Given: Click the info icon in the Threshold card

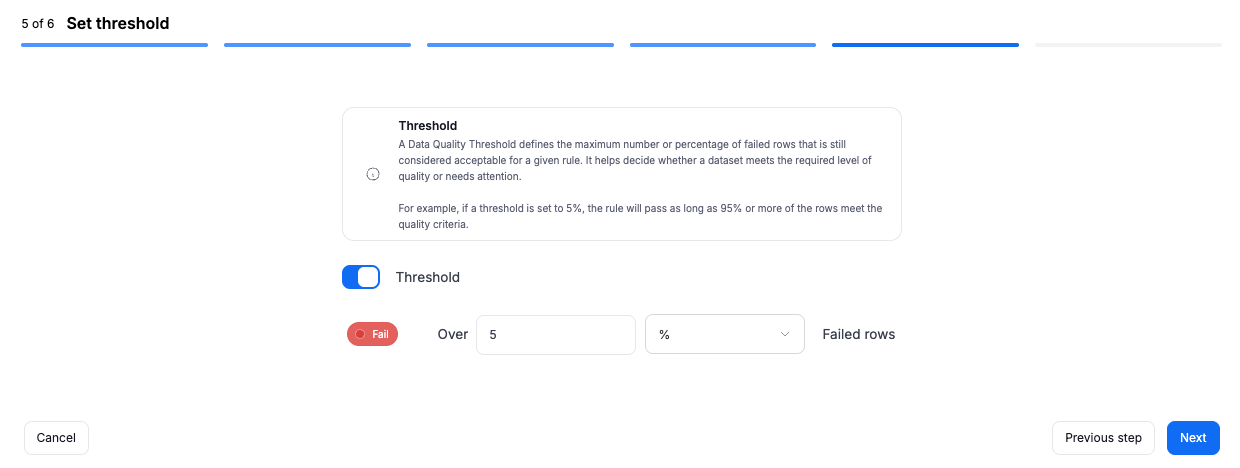Looking at the screenshot, I should click(x=373, y=174).
